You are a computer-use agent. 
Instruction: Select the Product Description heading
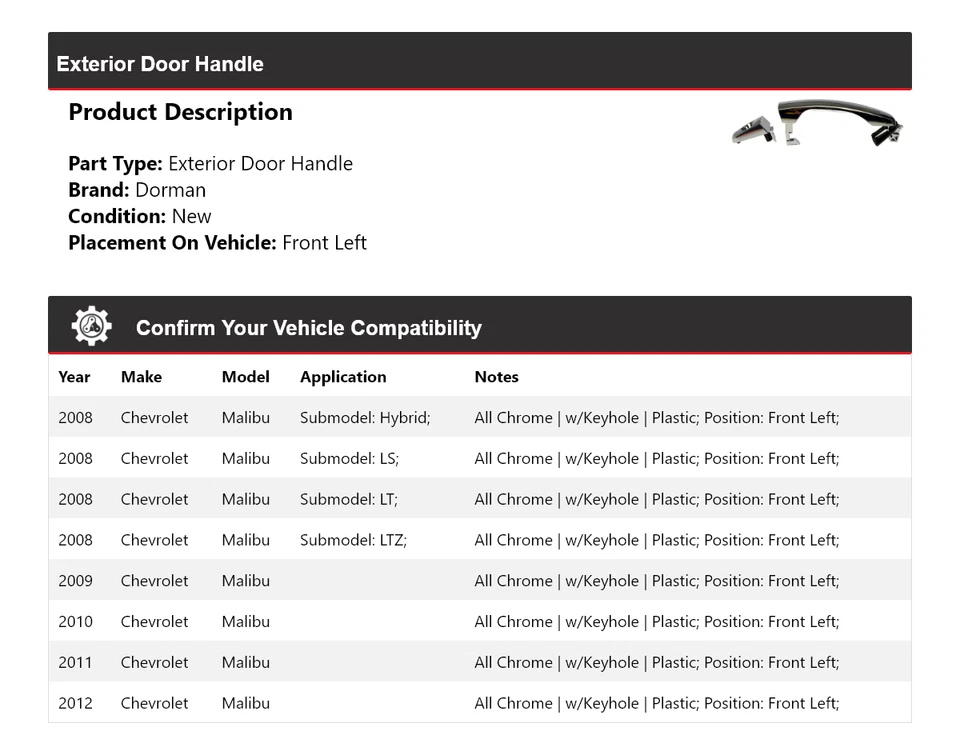181,112
